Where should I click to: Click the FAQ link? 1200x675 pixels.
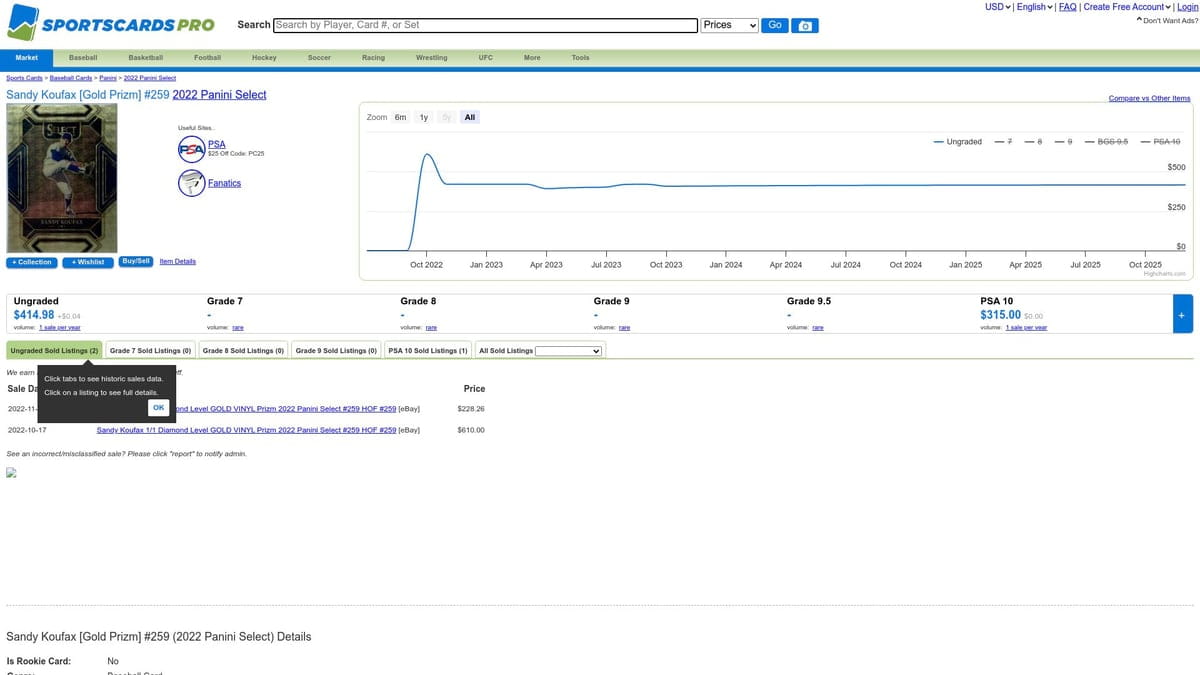coord(1067,7)
